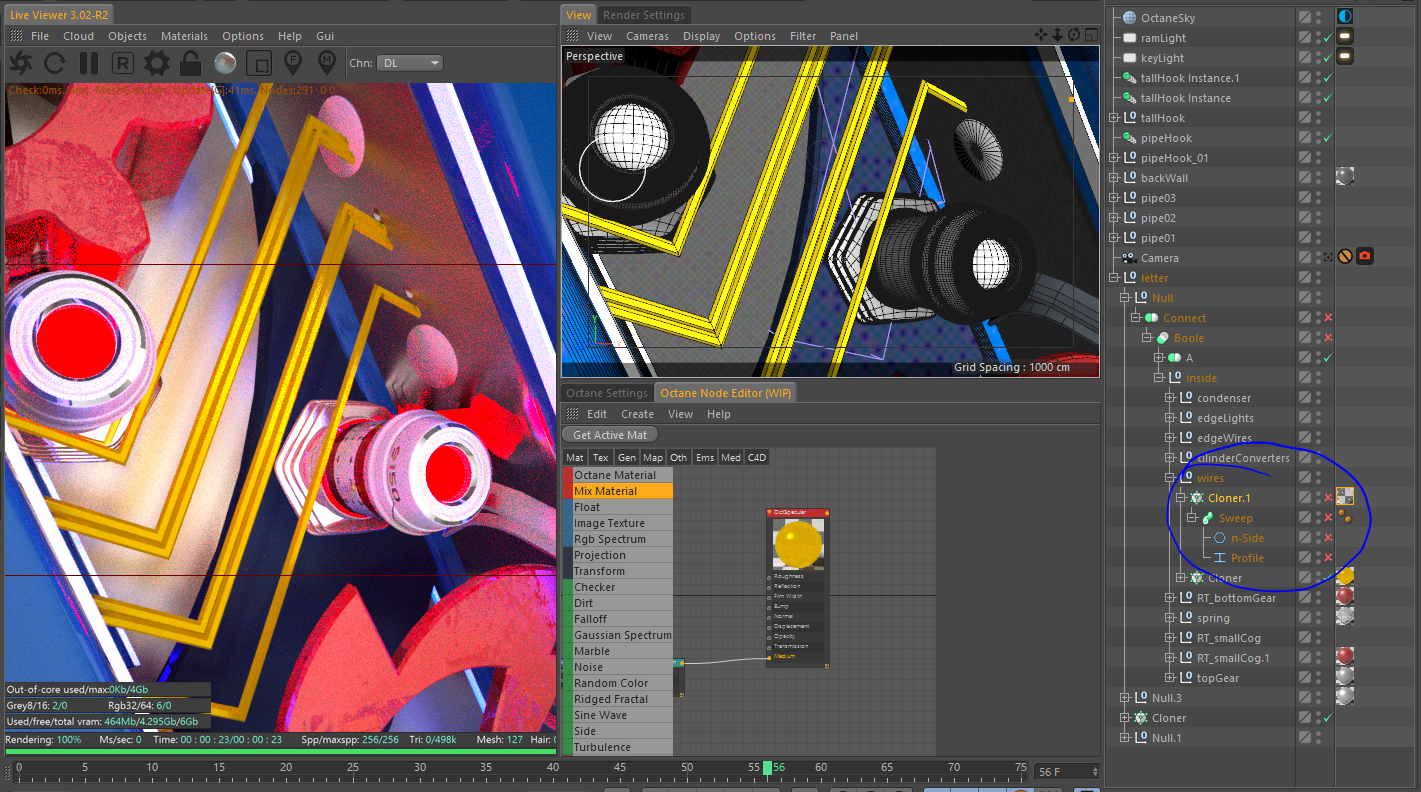Open Octane settings via the gear icon

[156, 63]
